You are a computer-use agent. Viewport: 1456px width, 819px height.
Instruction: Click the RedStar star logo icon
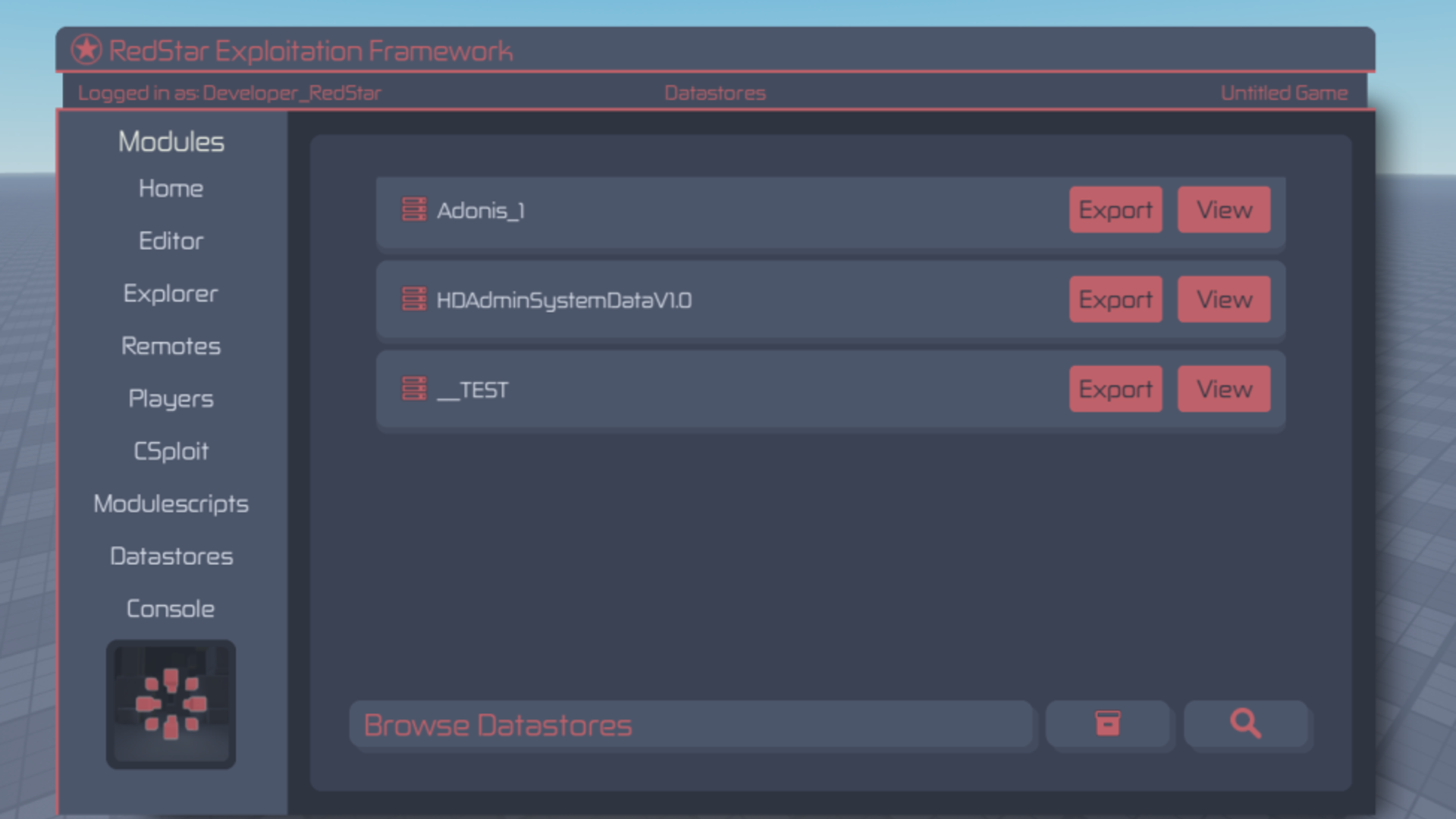tap(86, 50)
